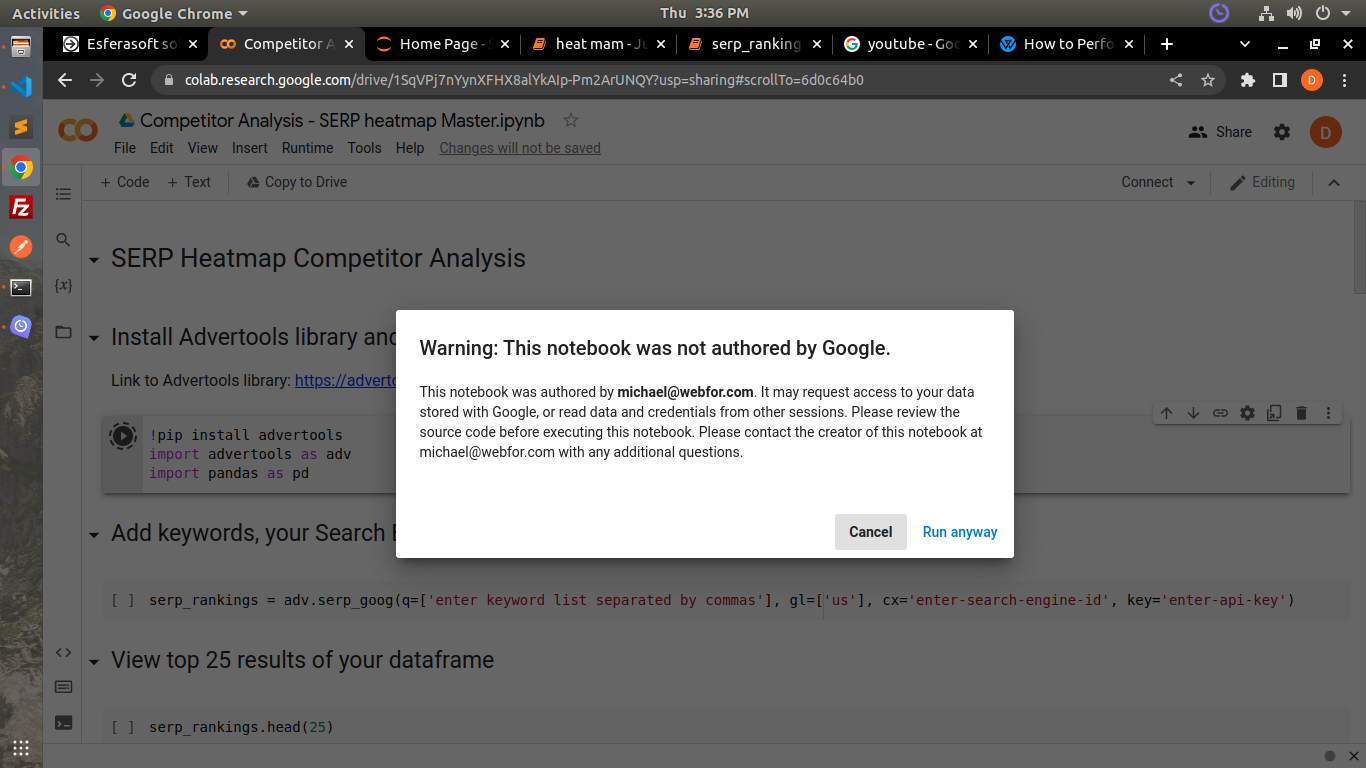Bookmark this page with Chrome star
Viewport: 1366px width, 768px height.
coord(1208,80)
